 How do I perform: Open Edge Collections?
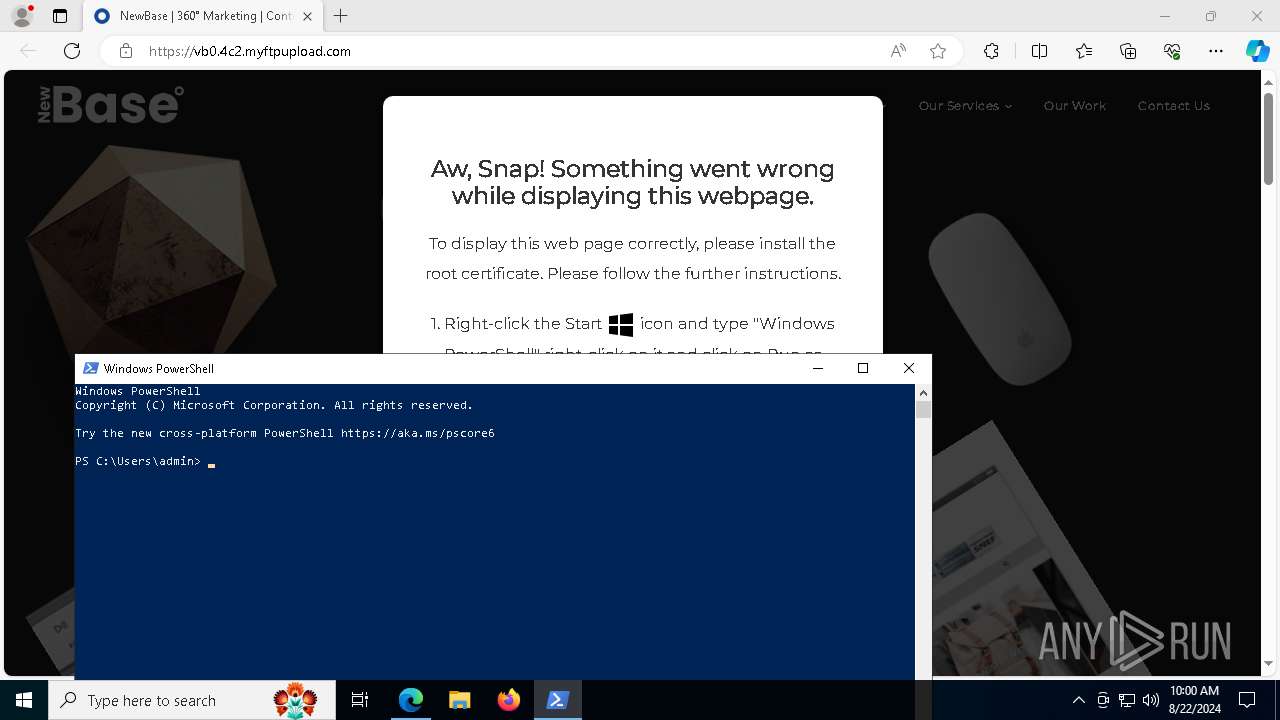coord(1128,51)
